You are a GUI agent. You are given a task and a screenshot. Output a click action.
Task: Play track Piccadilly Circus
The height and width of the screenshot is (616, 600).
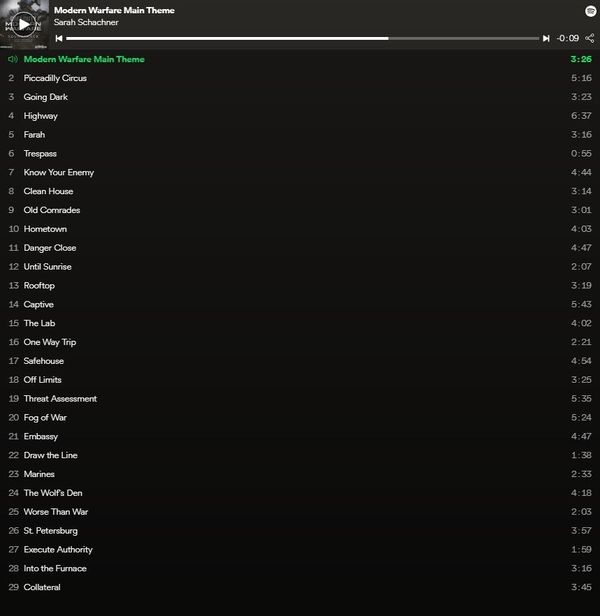[300, 78]
